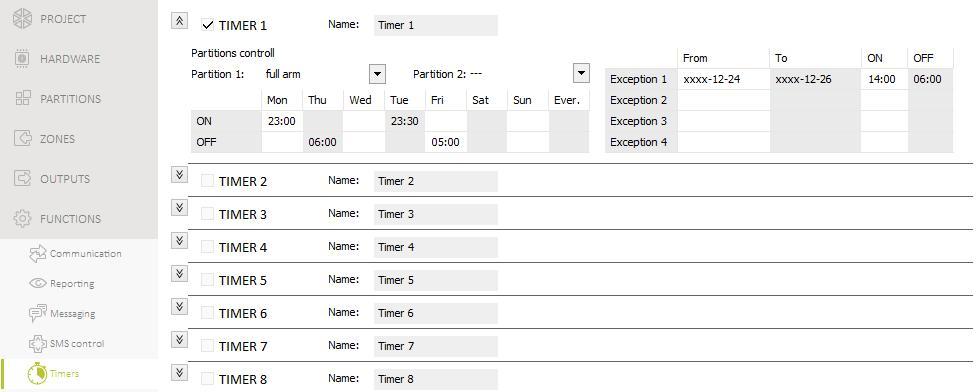Click the Zones icon in sidebar

[22, 138]
